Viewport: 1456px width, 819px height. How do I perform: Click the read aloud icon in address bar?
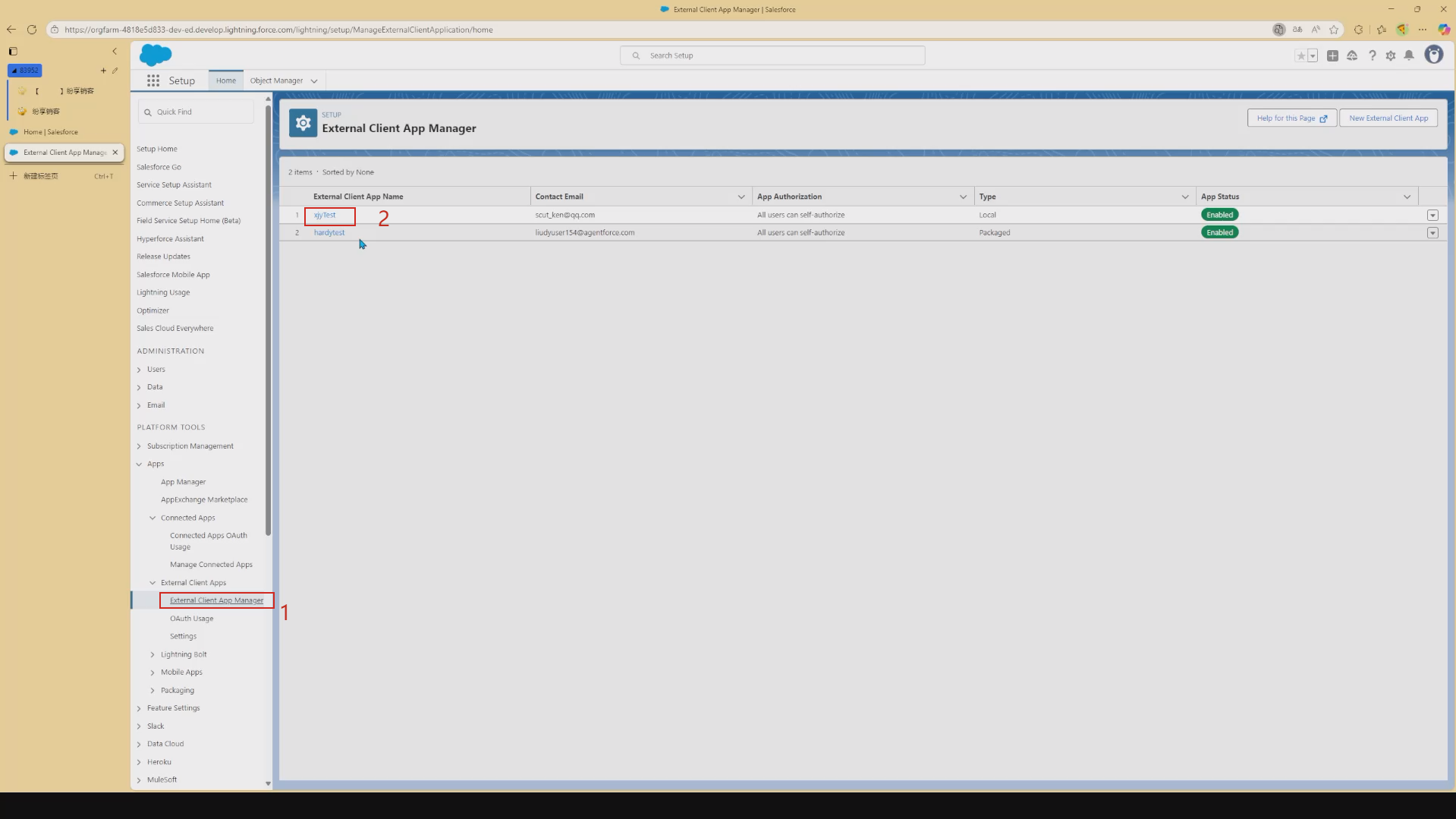(x=1316, y=30)
